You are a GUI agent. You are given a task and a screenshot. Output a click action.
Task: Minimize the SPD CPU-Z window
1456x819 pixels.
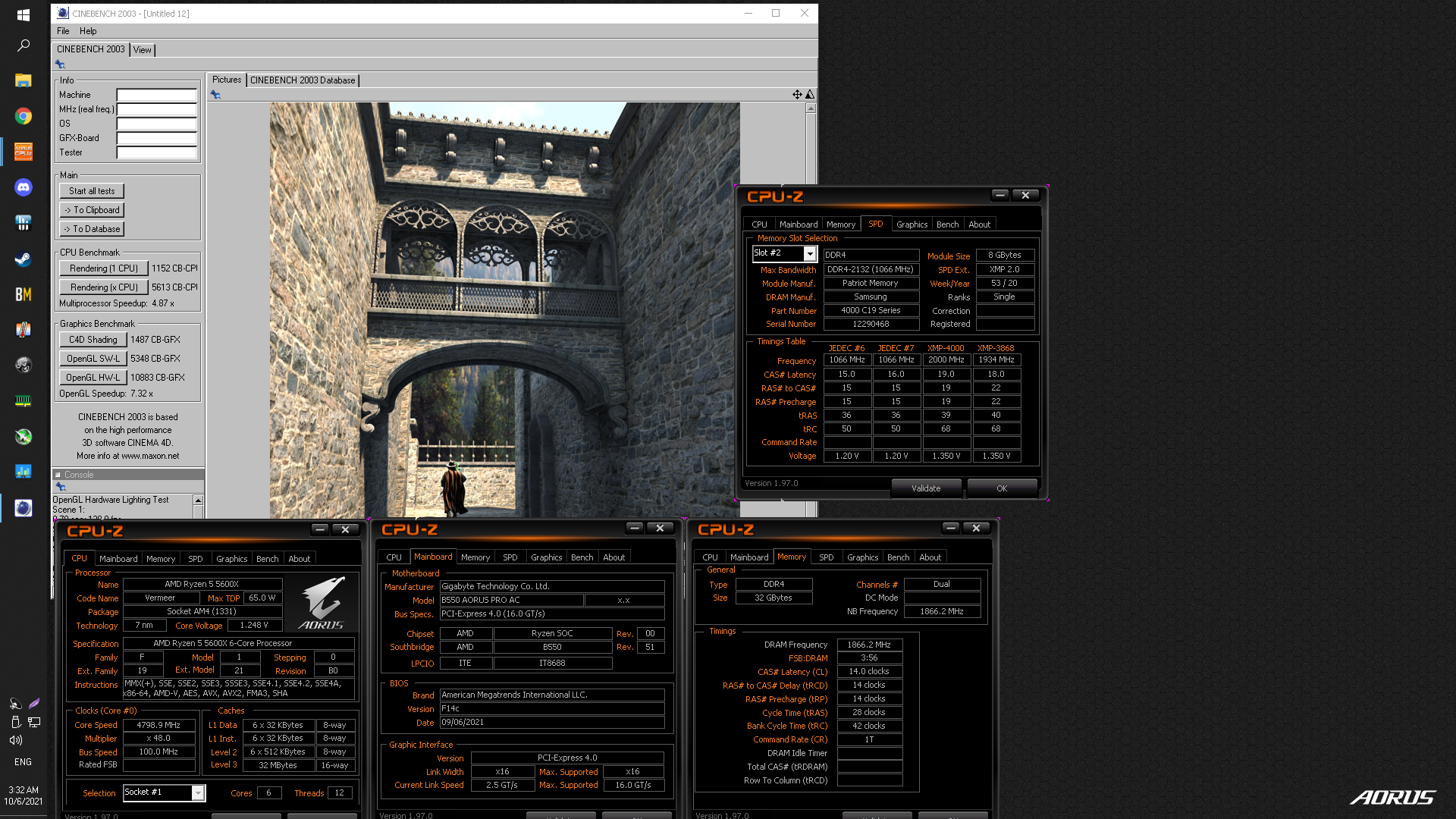tap(1000, 196)
